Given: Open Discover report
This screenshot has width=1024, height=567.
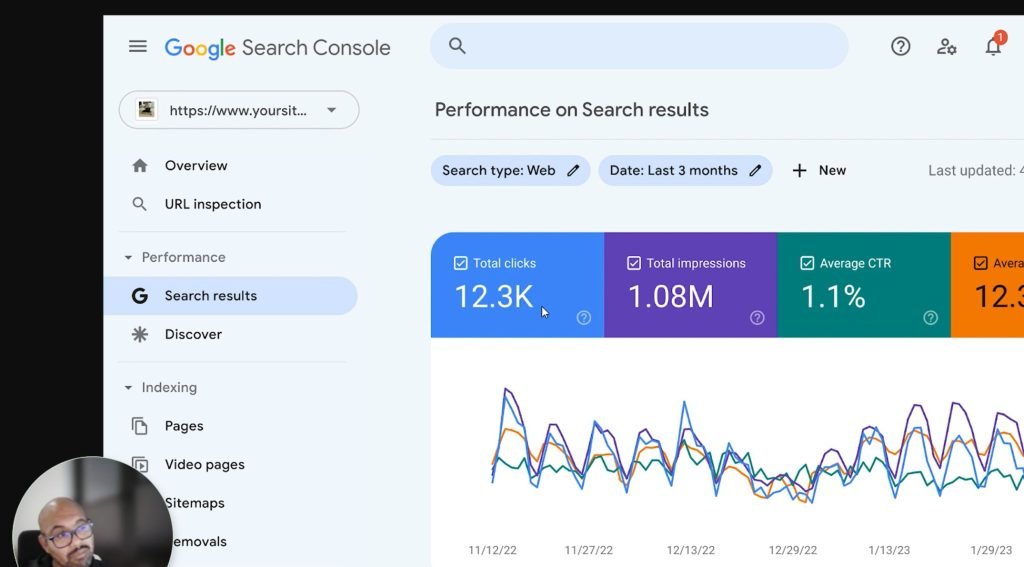Looking at the screenshot, I should point(193,334).
